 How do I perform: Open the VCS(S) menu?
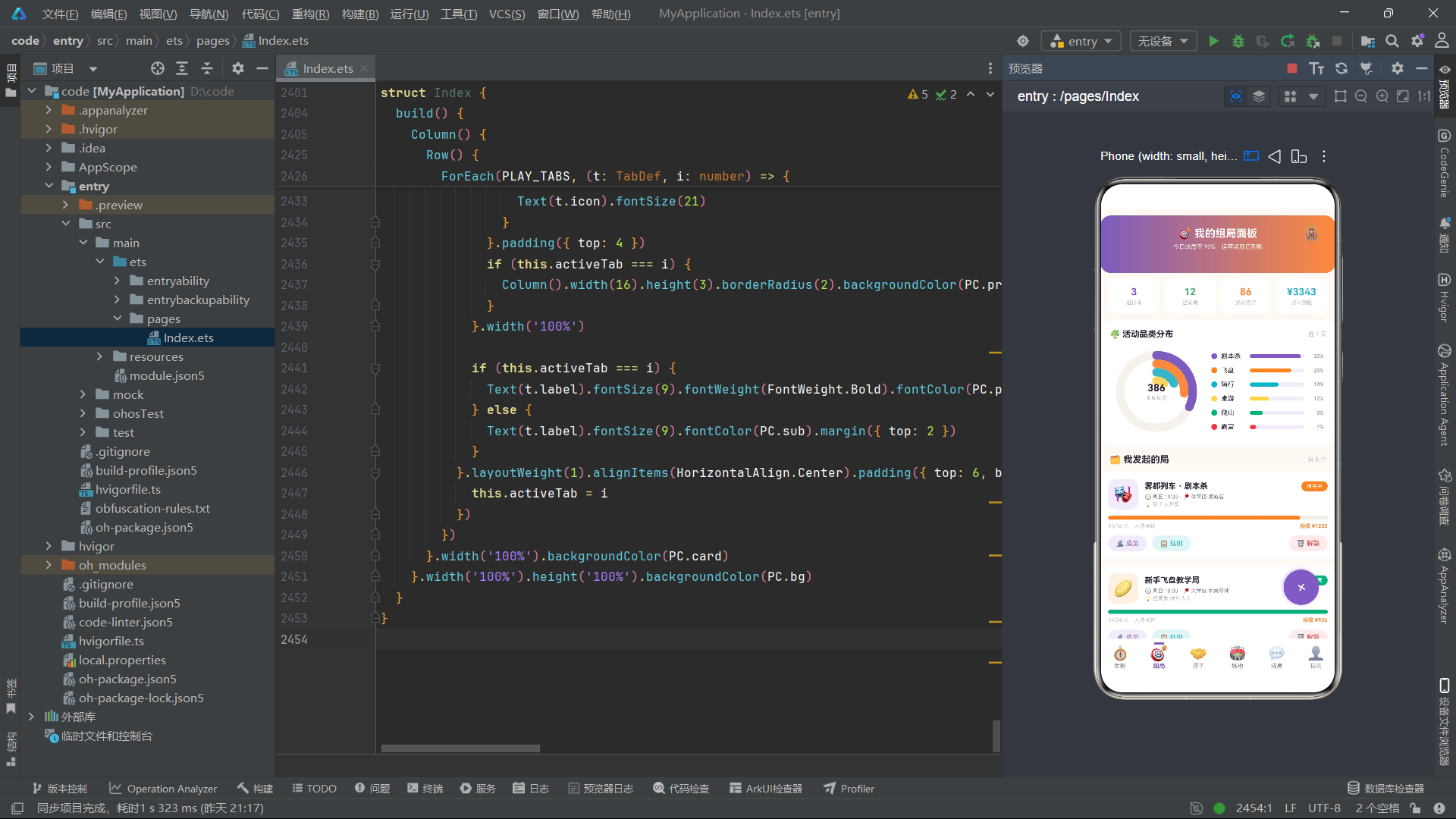pos(507,14)
